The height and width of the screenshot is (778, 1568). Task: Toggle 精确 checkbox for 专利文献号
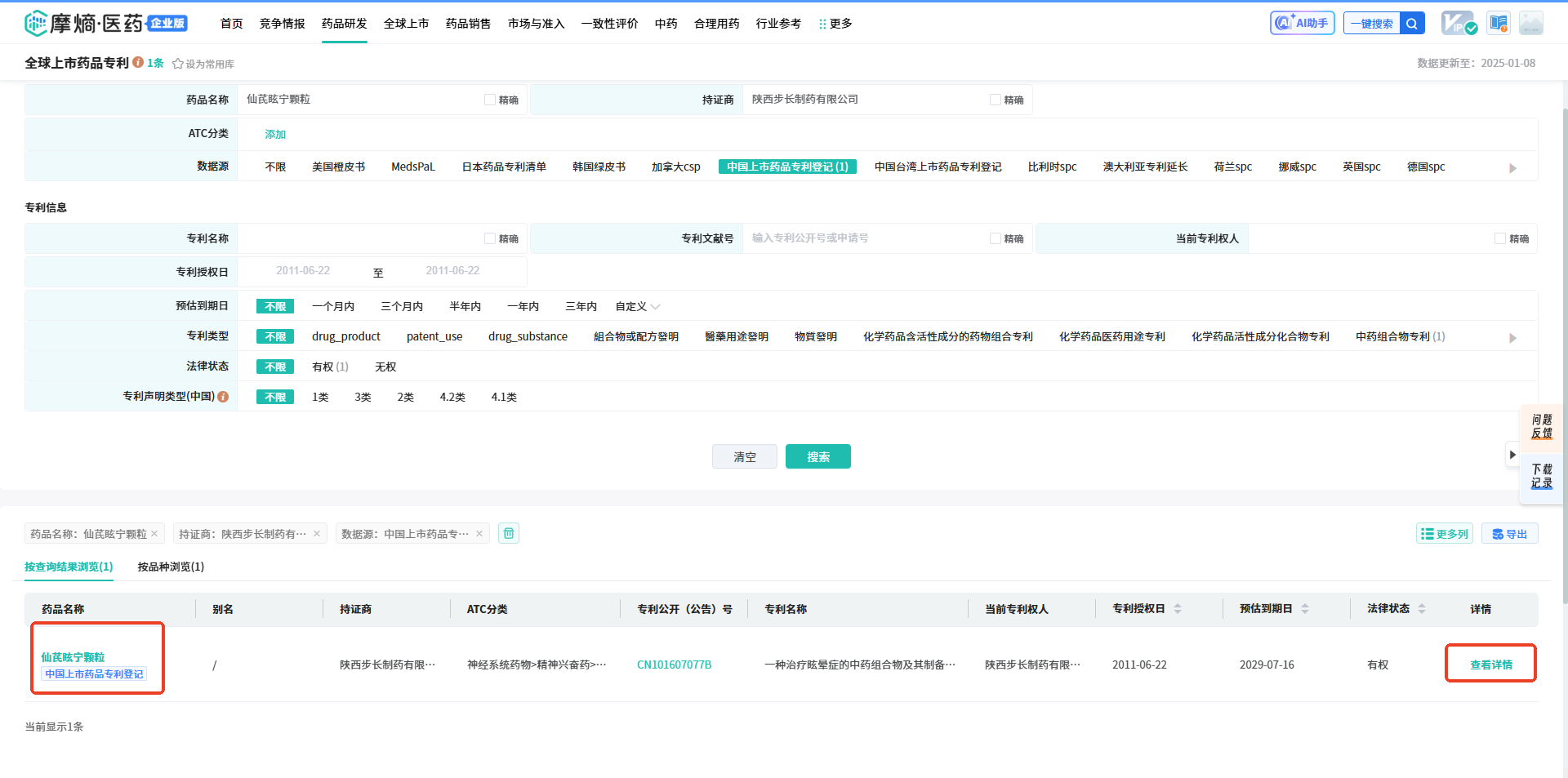click(996, 238)
